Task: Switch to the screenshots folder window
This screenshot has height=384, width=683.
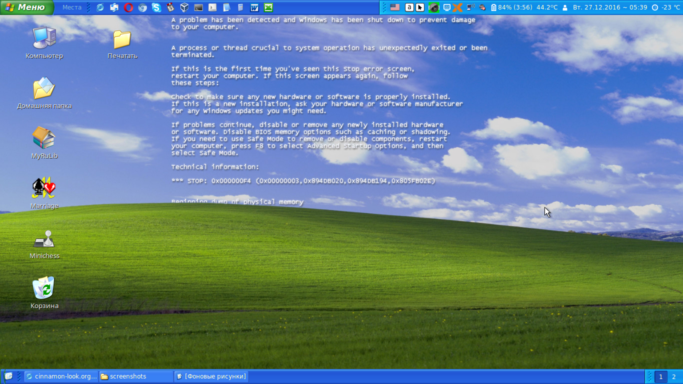Action: pos(135,376)
